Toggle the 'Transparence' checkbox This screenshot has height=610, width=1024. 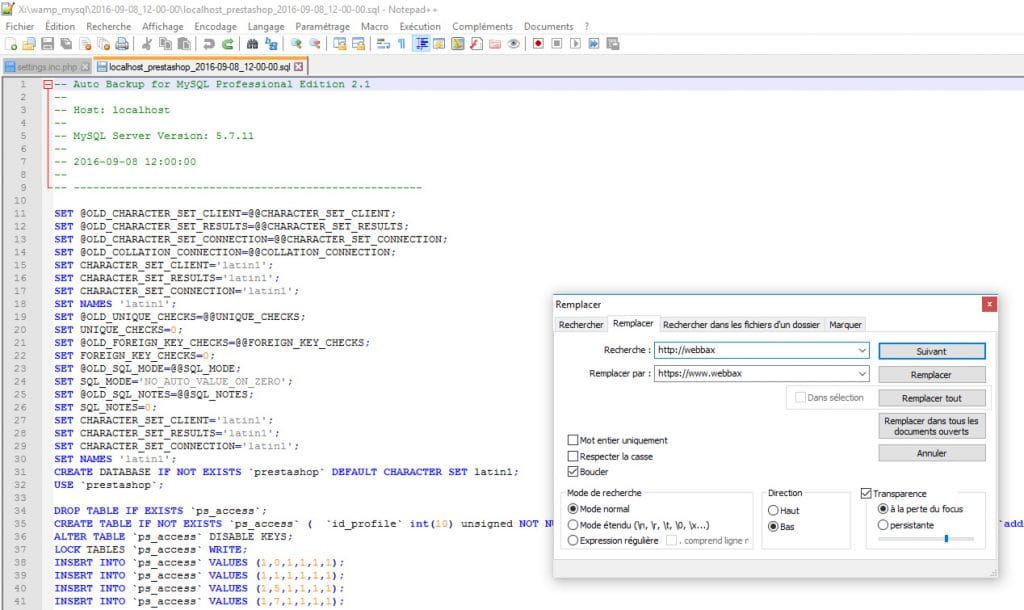(866, 493)
